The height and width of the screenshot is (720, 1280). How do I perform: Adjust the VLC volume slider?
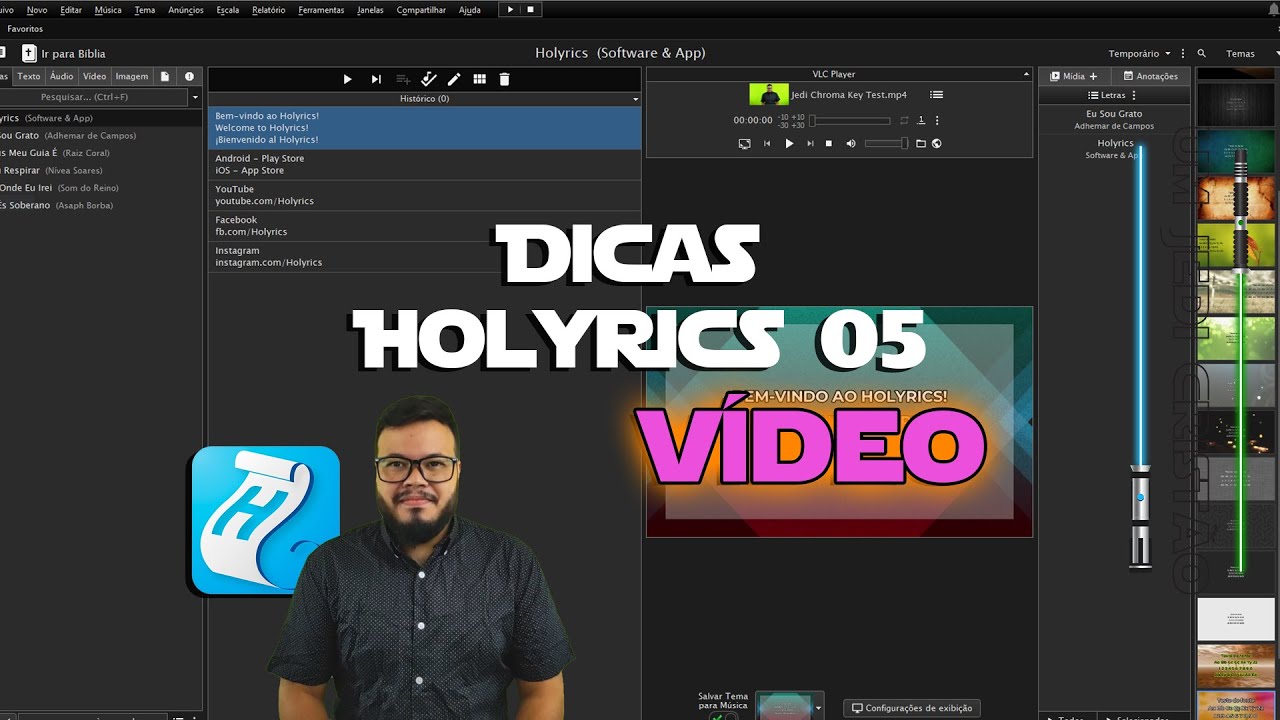pos(886,144)
